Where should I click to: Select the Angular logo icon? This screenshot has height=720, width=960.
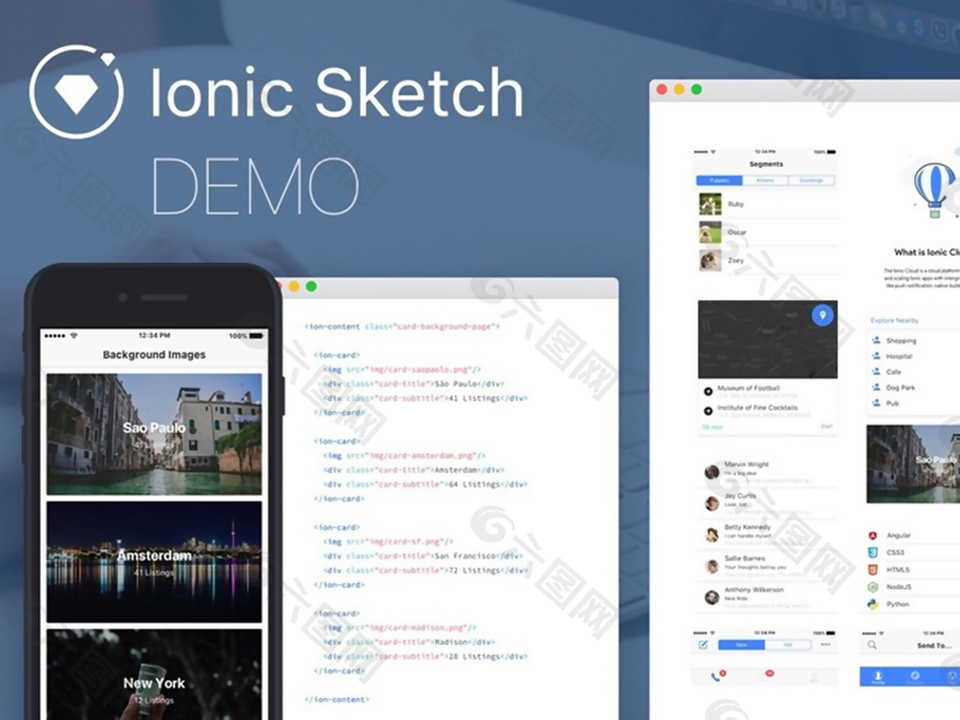874,536
